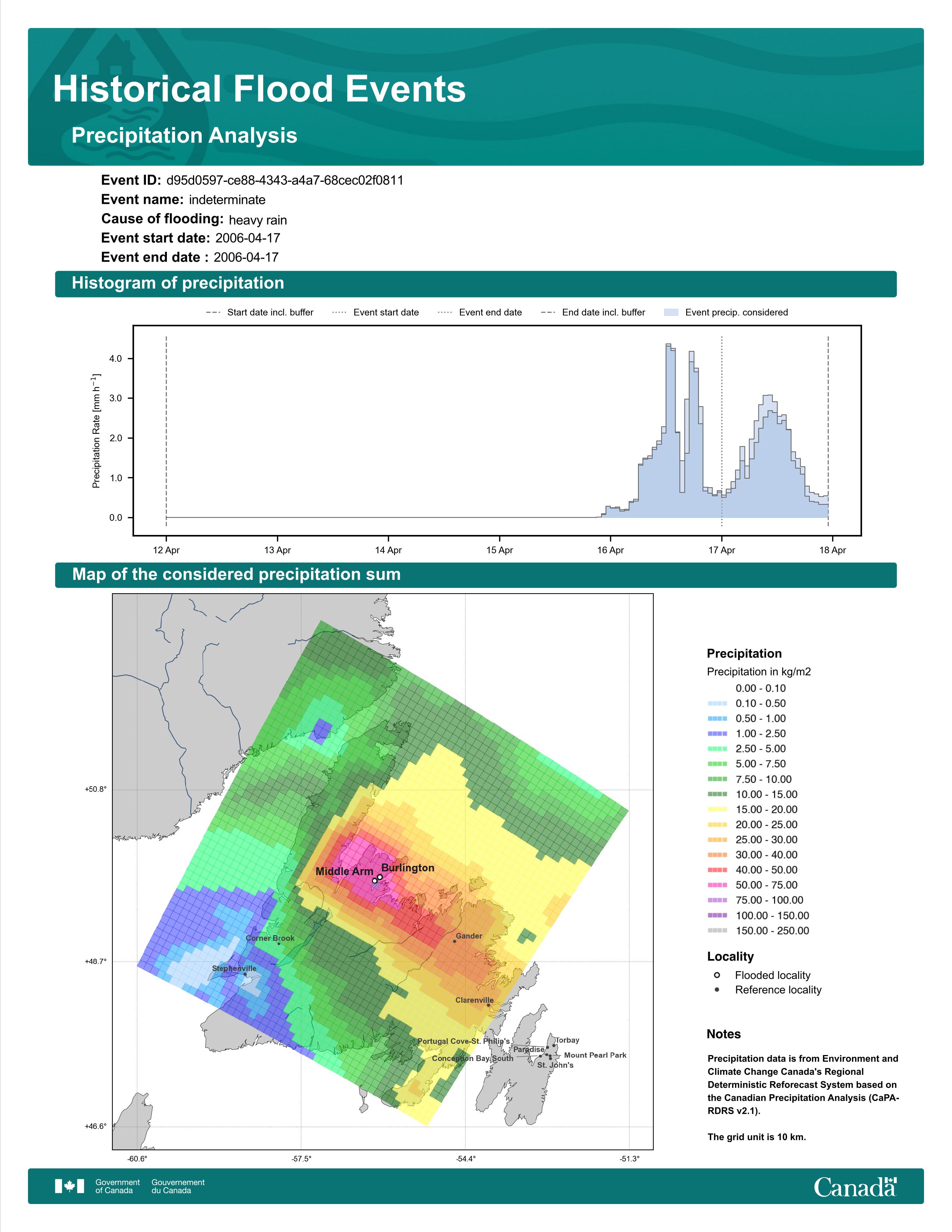Screen dimensions: 952x1232
Task: Click the 1.00 - 2.50 precipitation swatch
Action: point(718,733)
